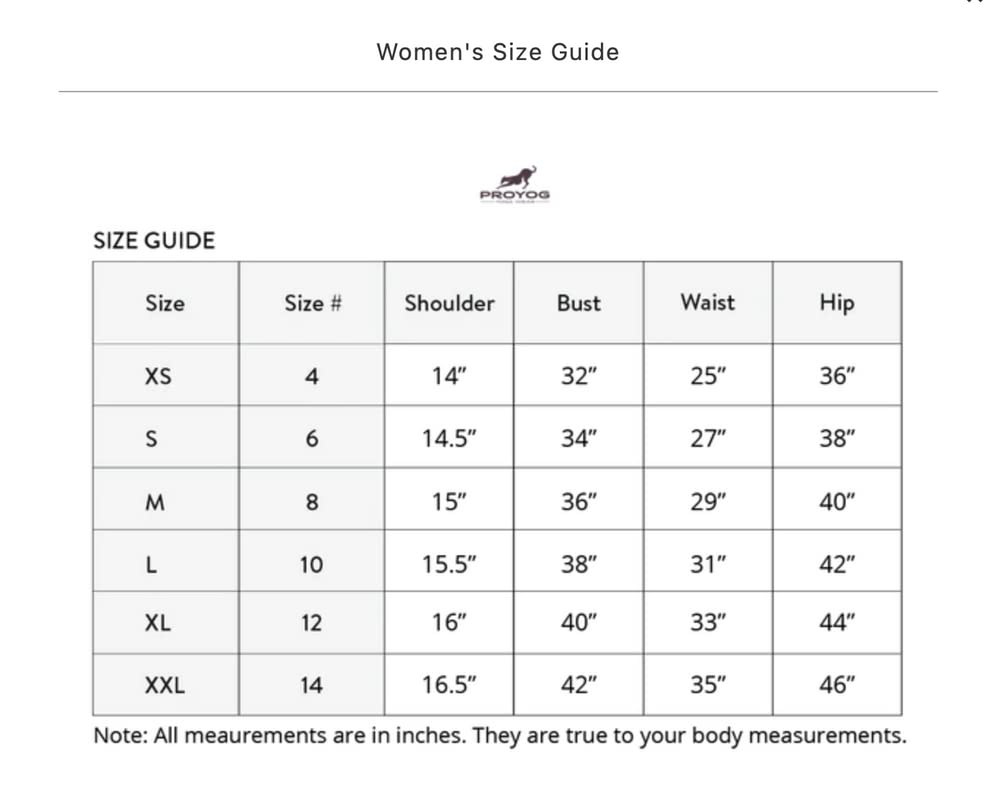The height and width of the screenshot is (800, 998).
Task: Select the XL size row label
Action: click(158, 623)
